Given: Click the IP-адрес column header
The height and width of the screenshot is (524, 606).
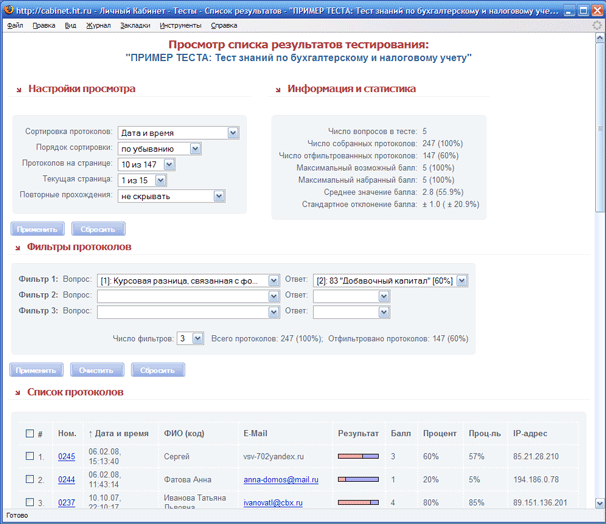Looking at the screenshot, I should tap(530, 434).
